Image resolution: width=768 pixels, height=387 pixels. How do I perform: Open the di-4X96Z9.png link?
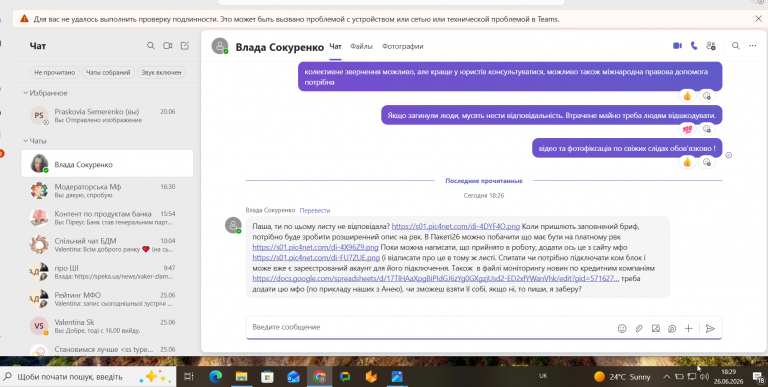(315, 247)
